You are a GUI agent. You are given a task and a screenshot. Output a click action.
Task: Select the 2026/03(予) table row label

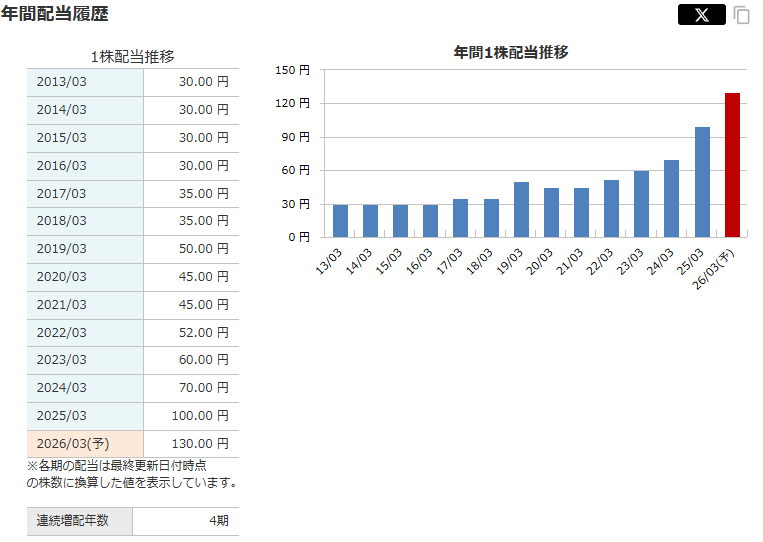coord(85,443)
